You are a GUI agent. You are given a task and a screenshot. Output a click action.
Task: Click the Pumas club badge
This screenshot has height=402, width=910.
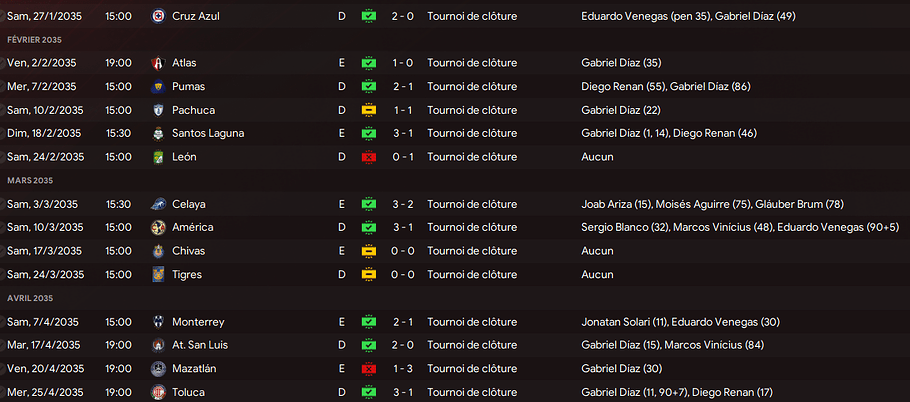157,86
